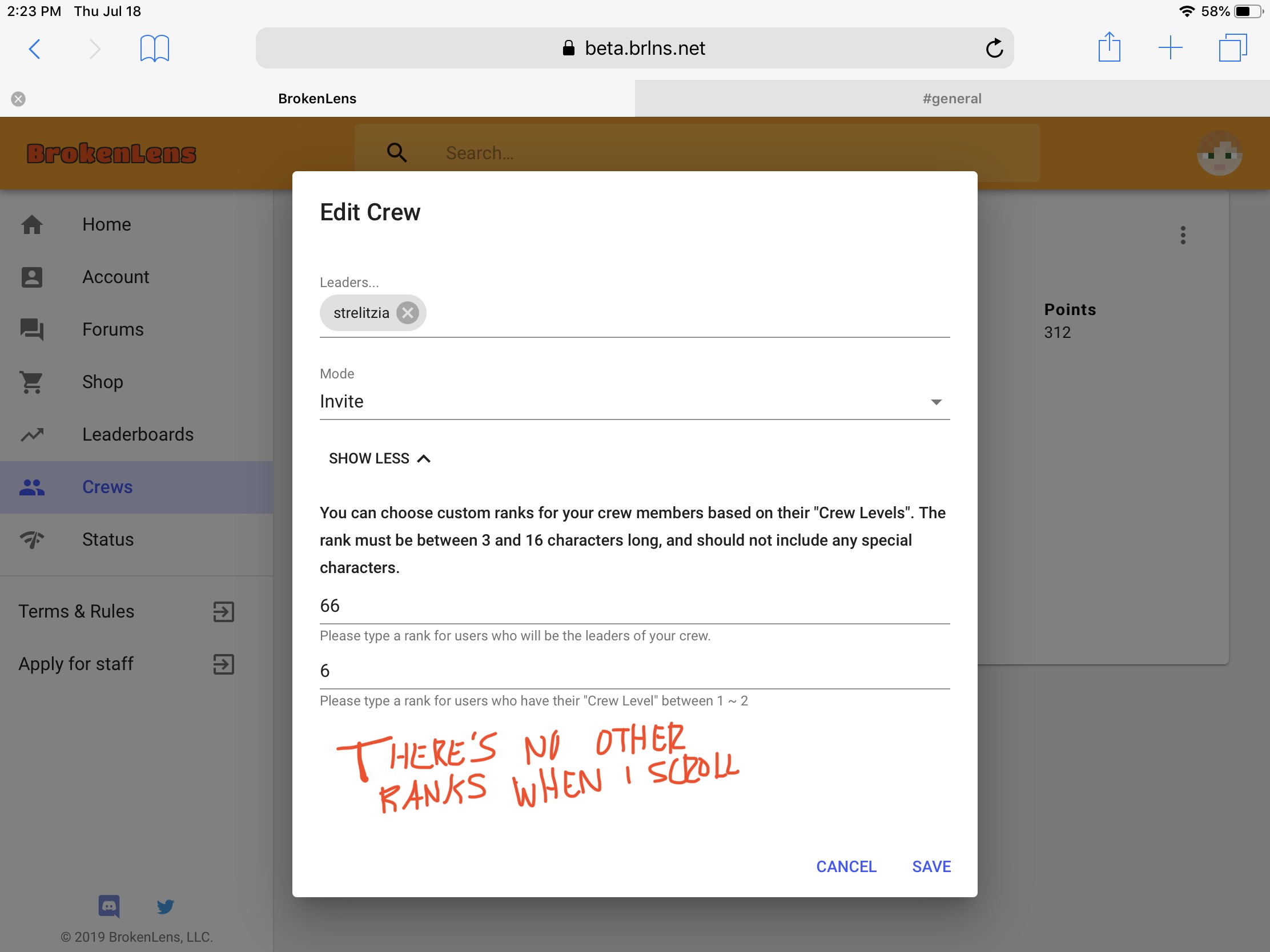The image size is (1270, 952).
Task: Go to Leaderboards in sidebar
Action: click(136, 434)
